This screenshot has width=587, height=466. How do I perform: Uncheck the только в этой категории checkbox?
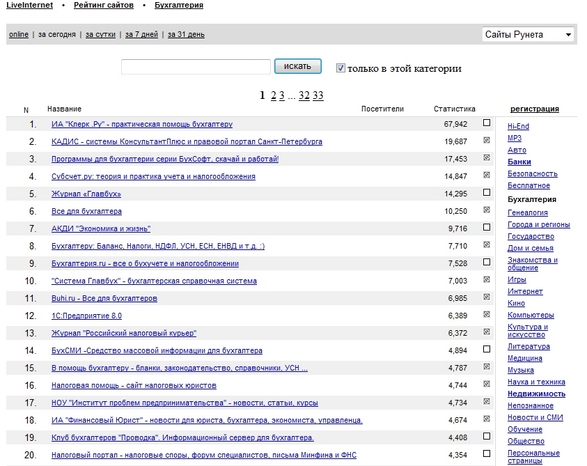point(340,68)
